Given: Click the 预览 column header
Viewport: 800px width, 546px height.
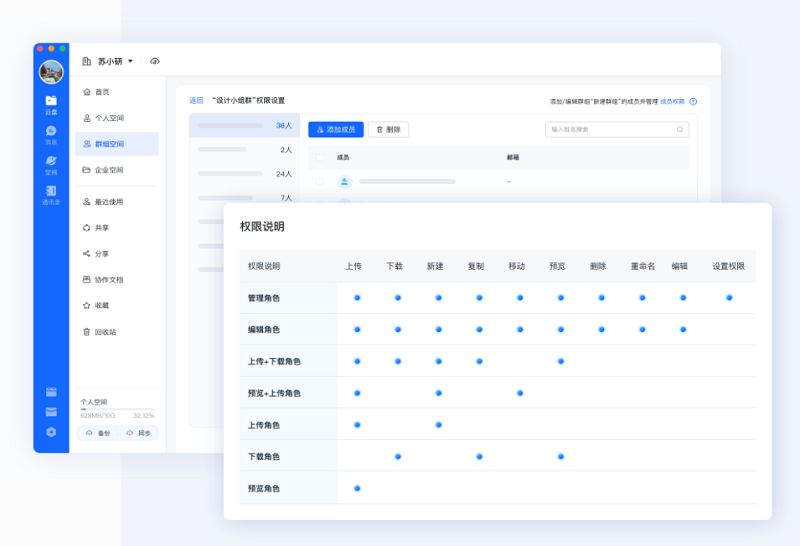Looking at the screenshot, I should 557,266.
